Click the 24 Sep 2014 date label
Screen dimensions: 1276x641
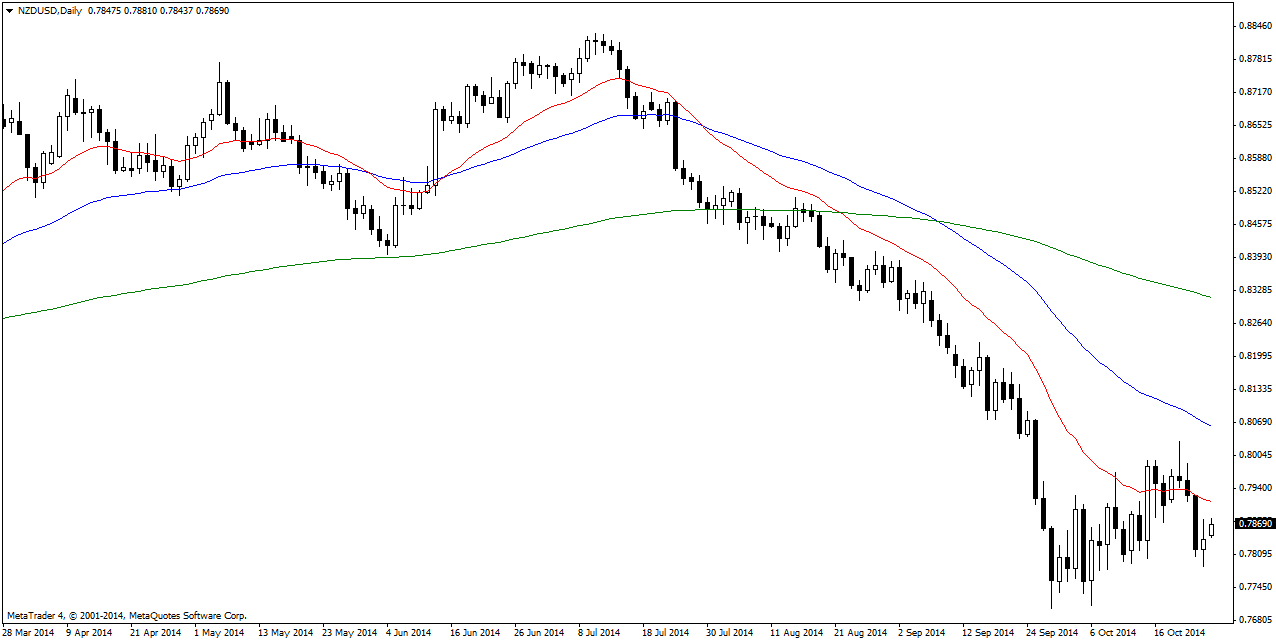click(x=1051, y=632)
